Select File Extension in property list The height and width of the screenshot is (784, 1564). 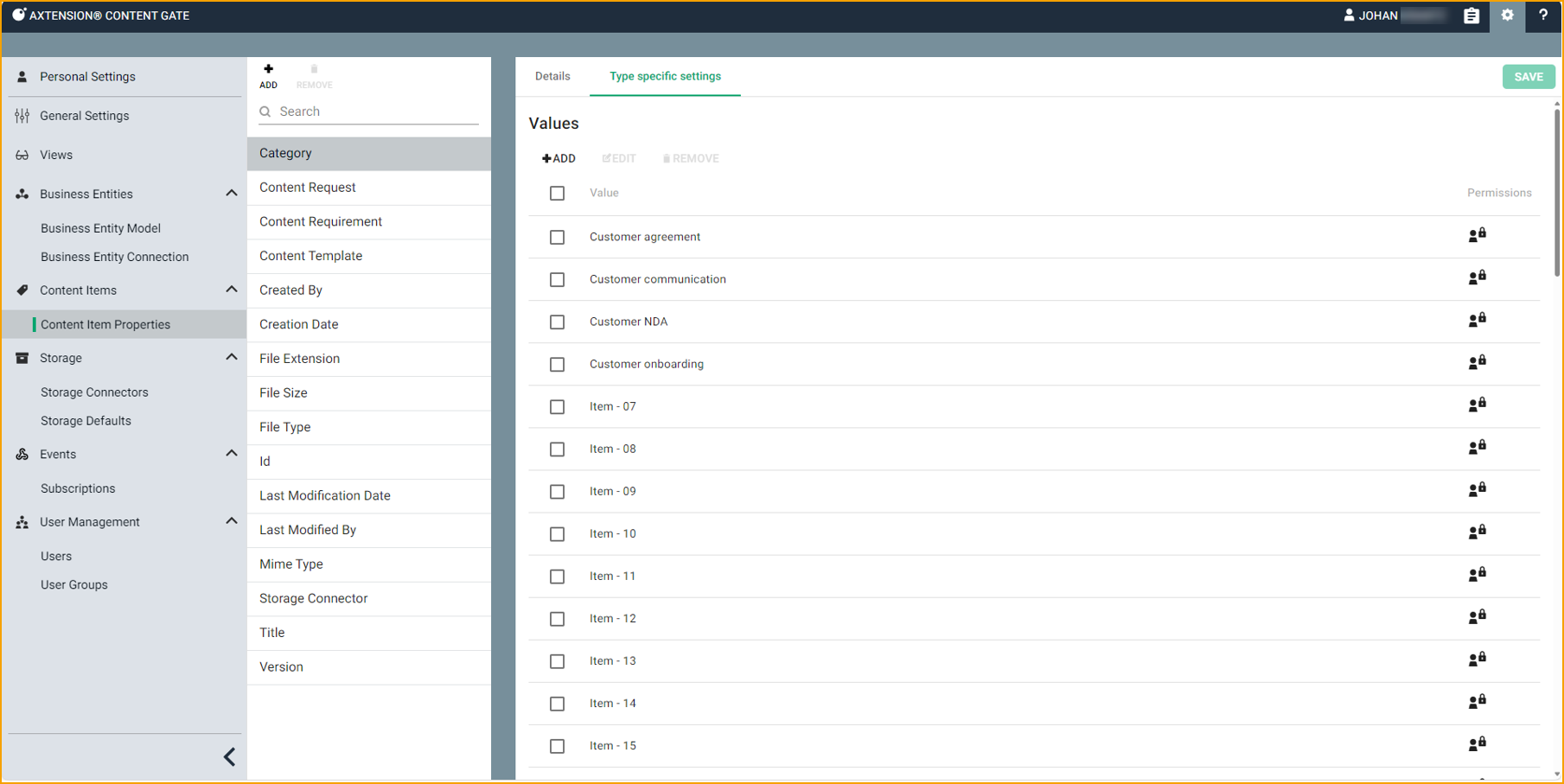pos(299,359)
